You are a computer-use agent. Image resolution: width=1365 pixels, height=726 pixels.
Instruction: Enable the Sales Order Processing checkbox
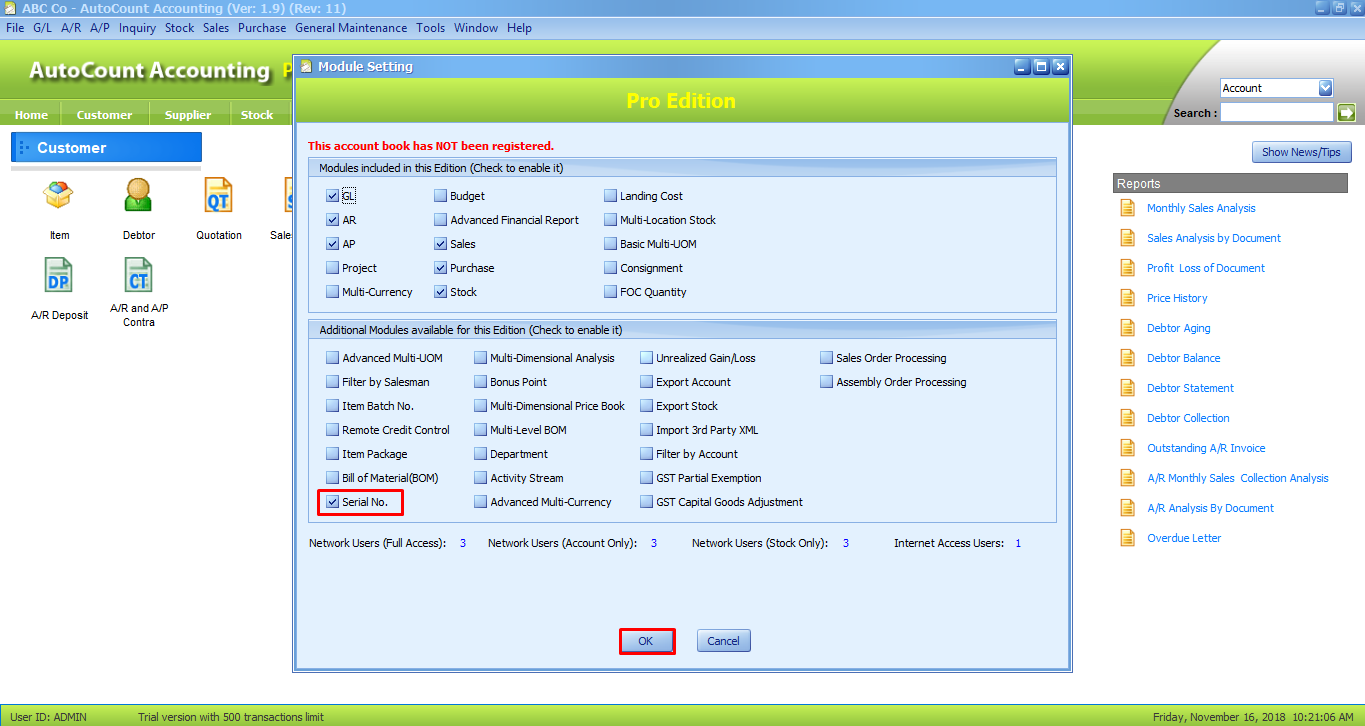point(827,358)
